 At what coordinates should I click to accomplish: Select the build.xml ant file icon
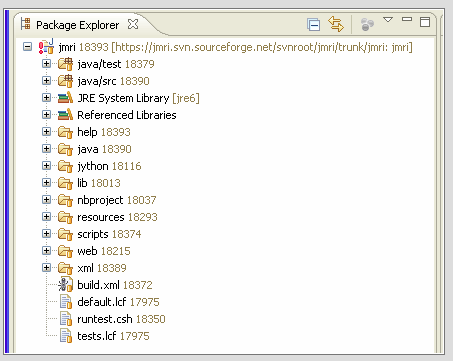pyautogui.click(x=65, y=284)
